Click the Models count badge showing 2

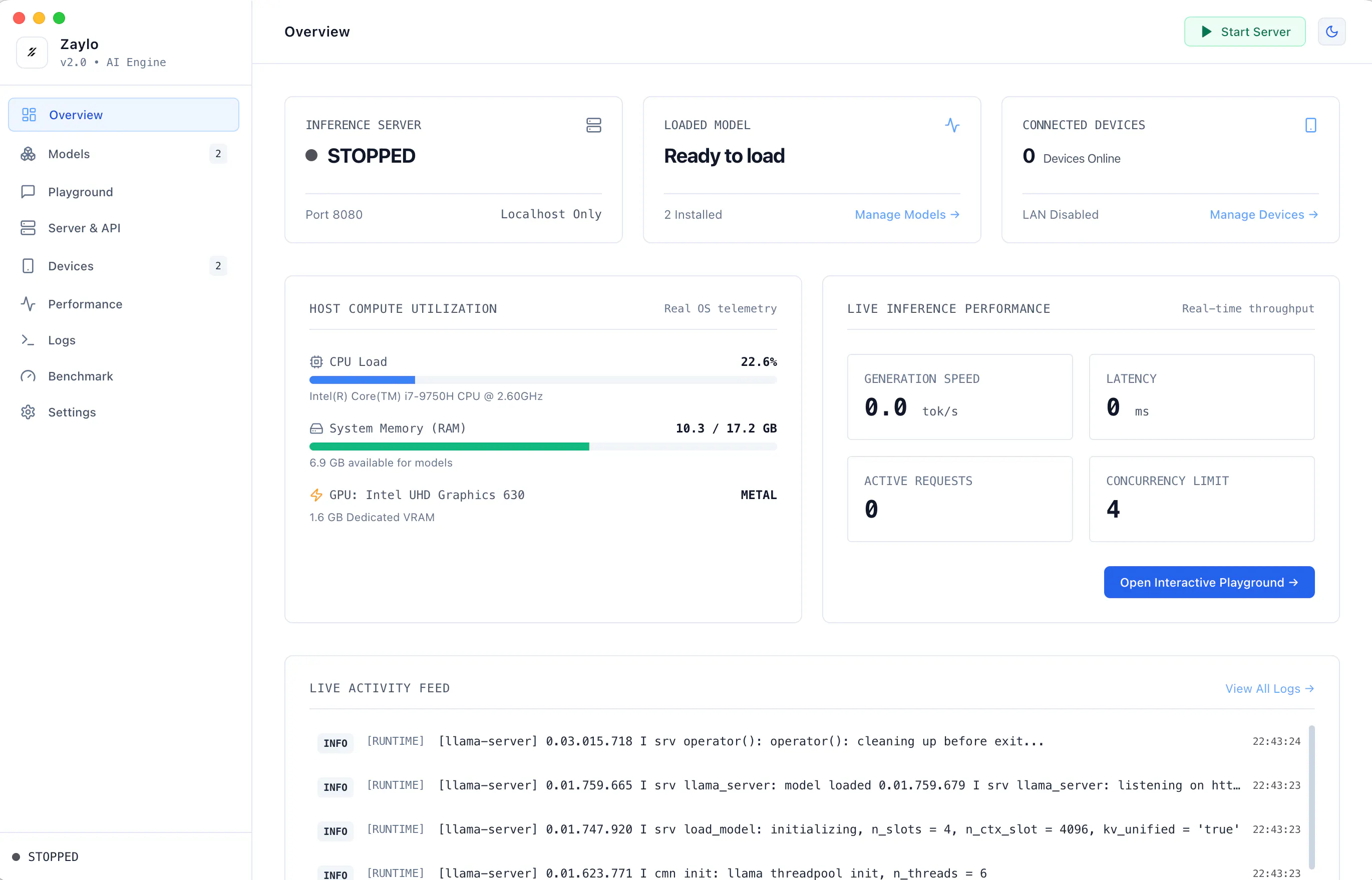point(218,154)
